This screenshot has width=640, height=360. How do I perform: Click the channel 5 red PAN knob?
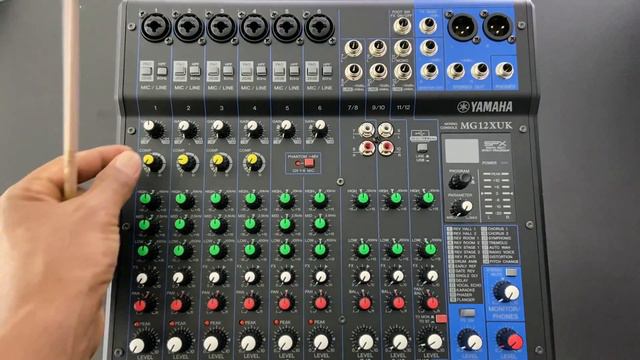[285, 304]
